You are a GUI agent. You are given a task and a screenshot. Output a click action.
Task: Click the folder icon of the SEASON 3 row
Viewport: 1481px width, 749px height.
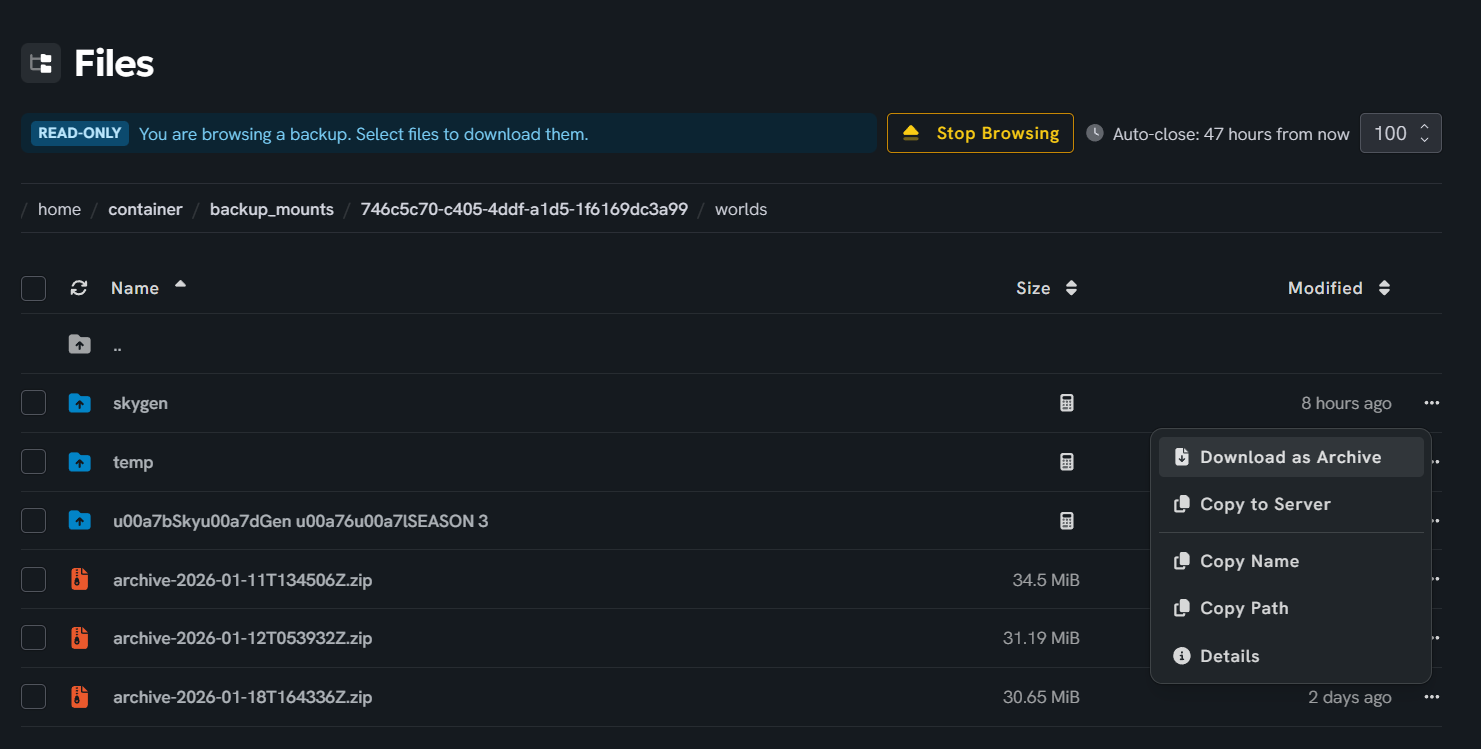pos(79,520)
